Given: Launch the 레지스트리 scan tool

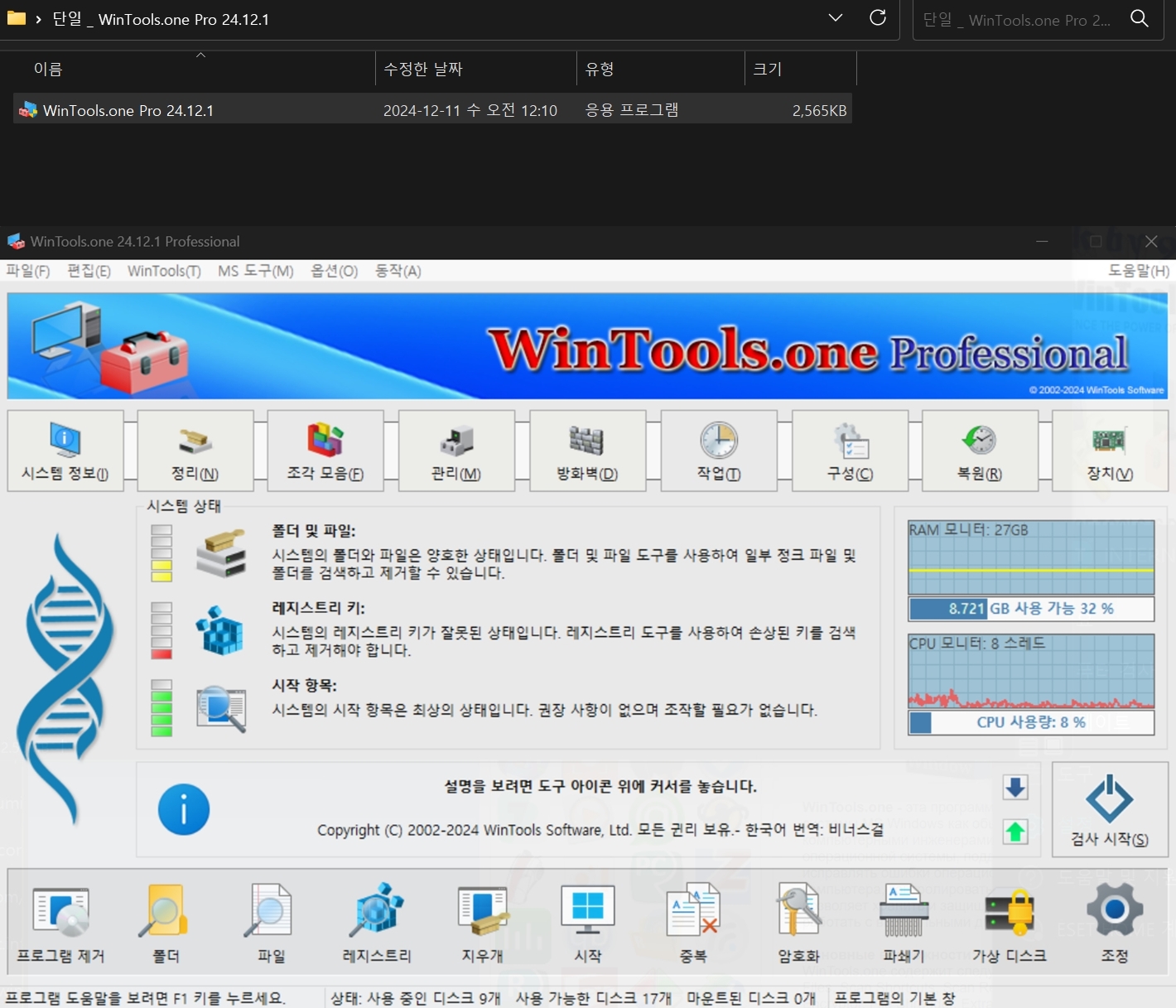Looking at the screenshot, I should coord(377,924).
